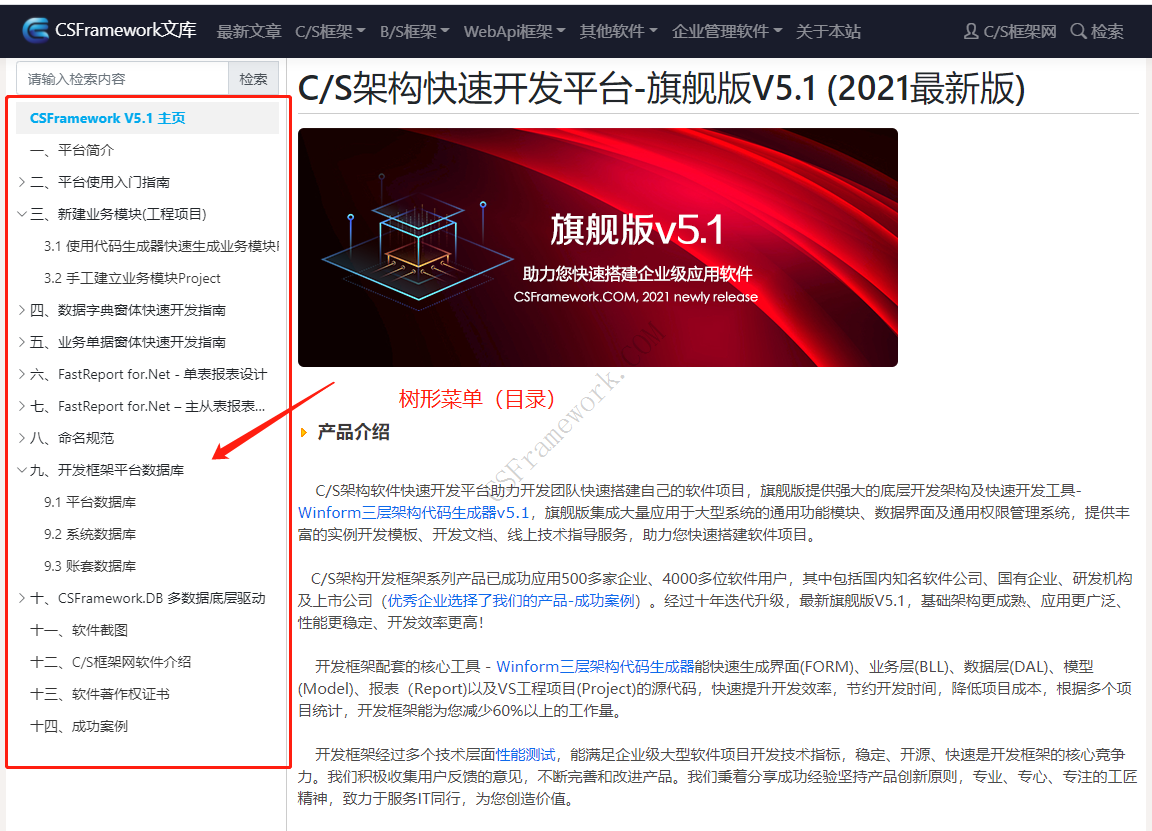Open 十三、软件著作权证书 in the tree
1152x831 pixels.
tap(100, 694)
